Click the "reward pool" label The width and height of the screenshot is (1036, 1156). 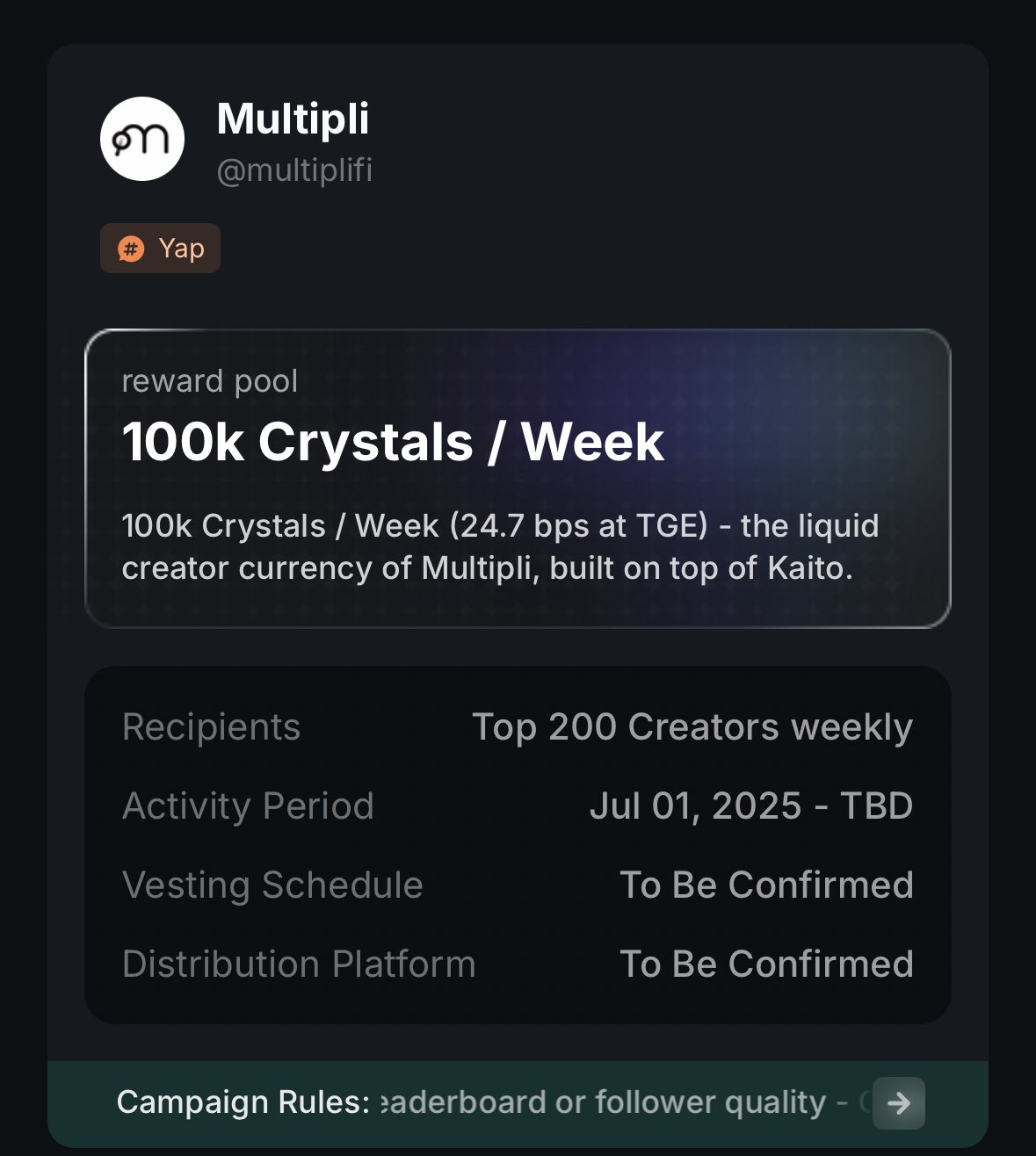coord(210,381)
